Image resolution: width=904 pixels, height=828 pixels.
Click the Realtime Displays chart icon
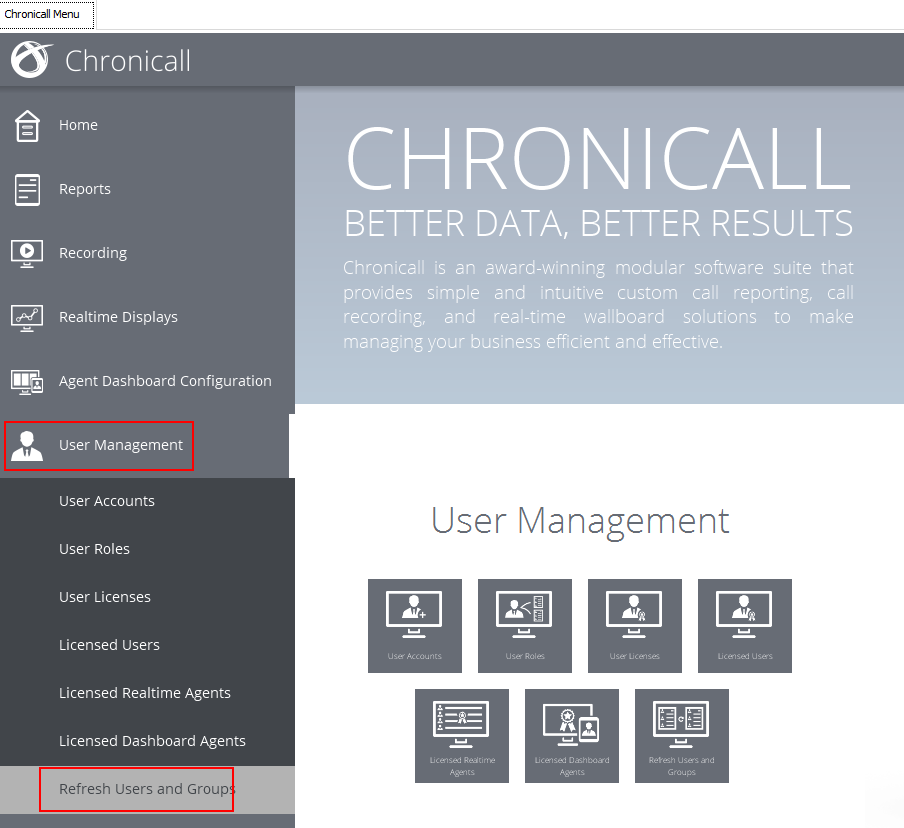pyautogui.click(x=27, y=318)
